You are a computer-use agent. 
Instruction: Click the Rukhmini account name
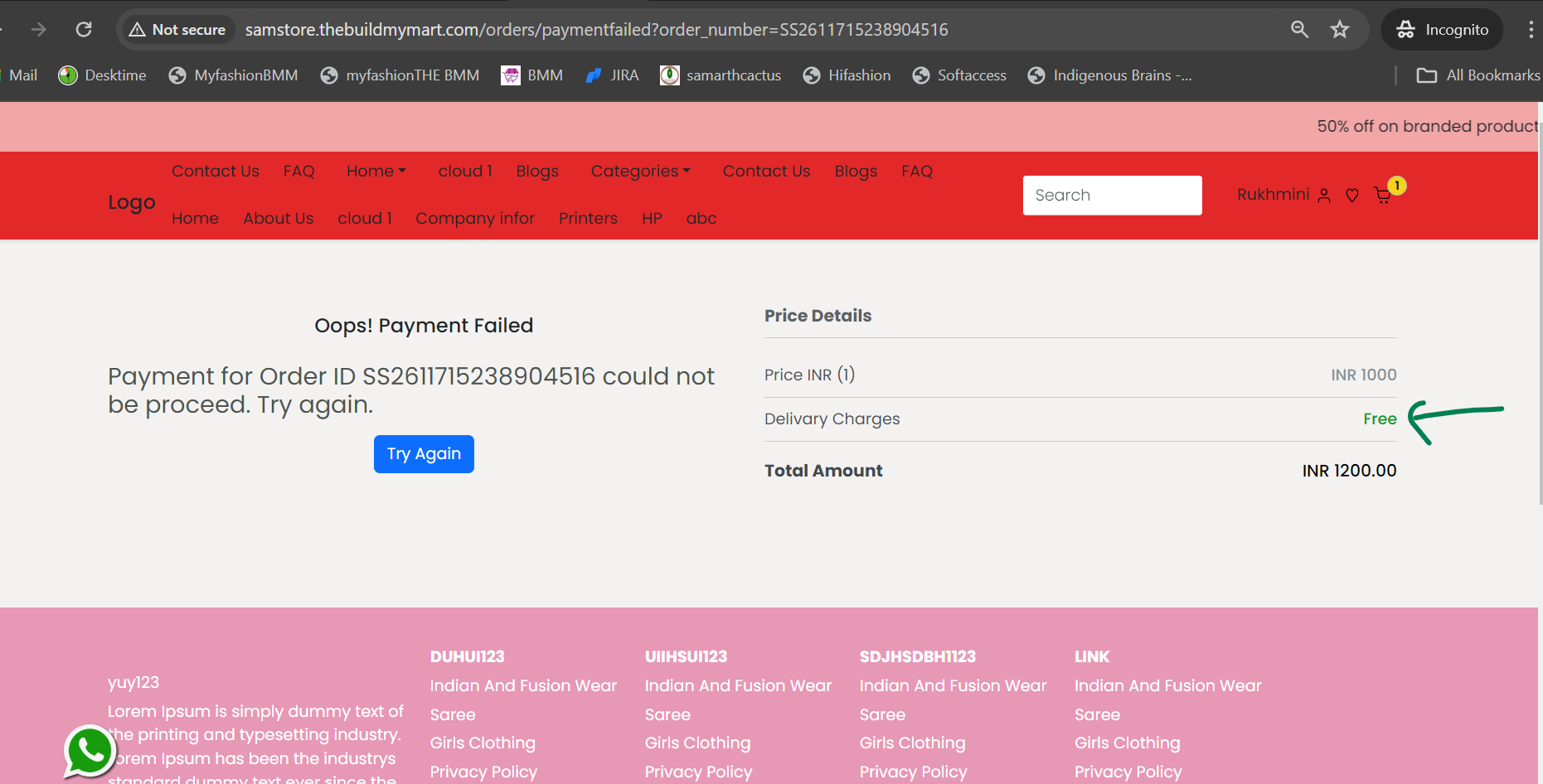point(1273,195)
